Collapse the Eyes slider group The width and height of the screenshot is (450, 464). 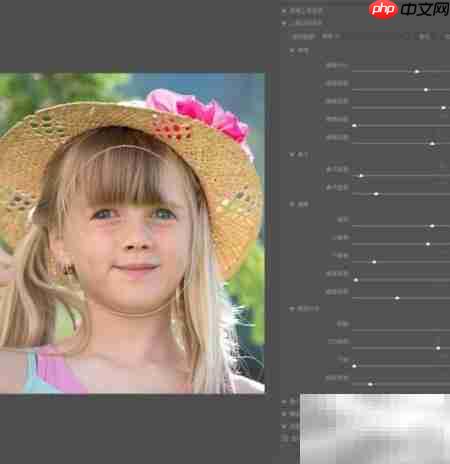point(292,50)
